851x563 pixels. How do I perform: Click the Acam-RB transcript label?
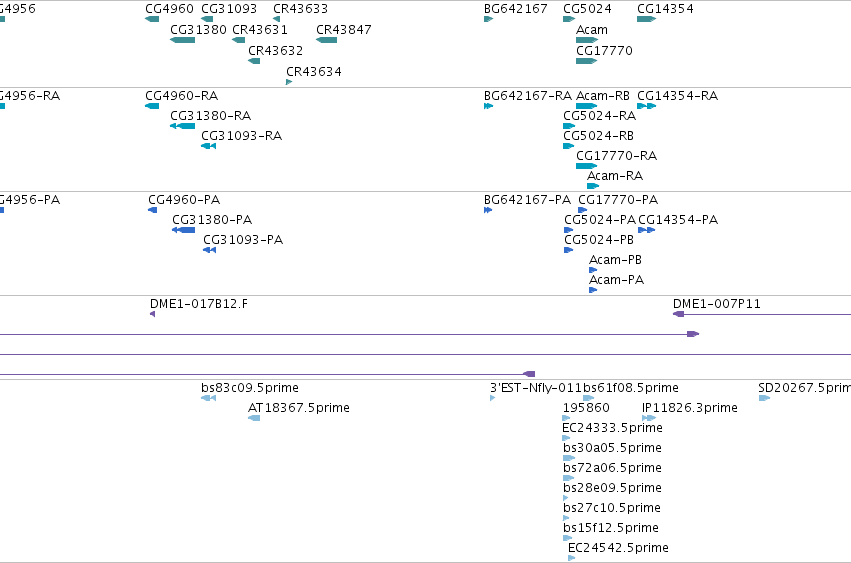click(x=602, y=96)
